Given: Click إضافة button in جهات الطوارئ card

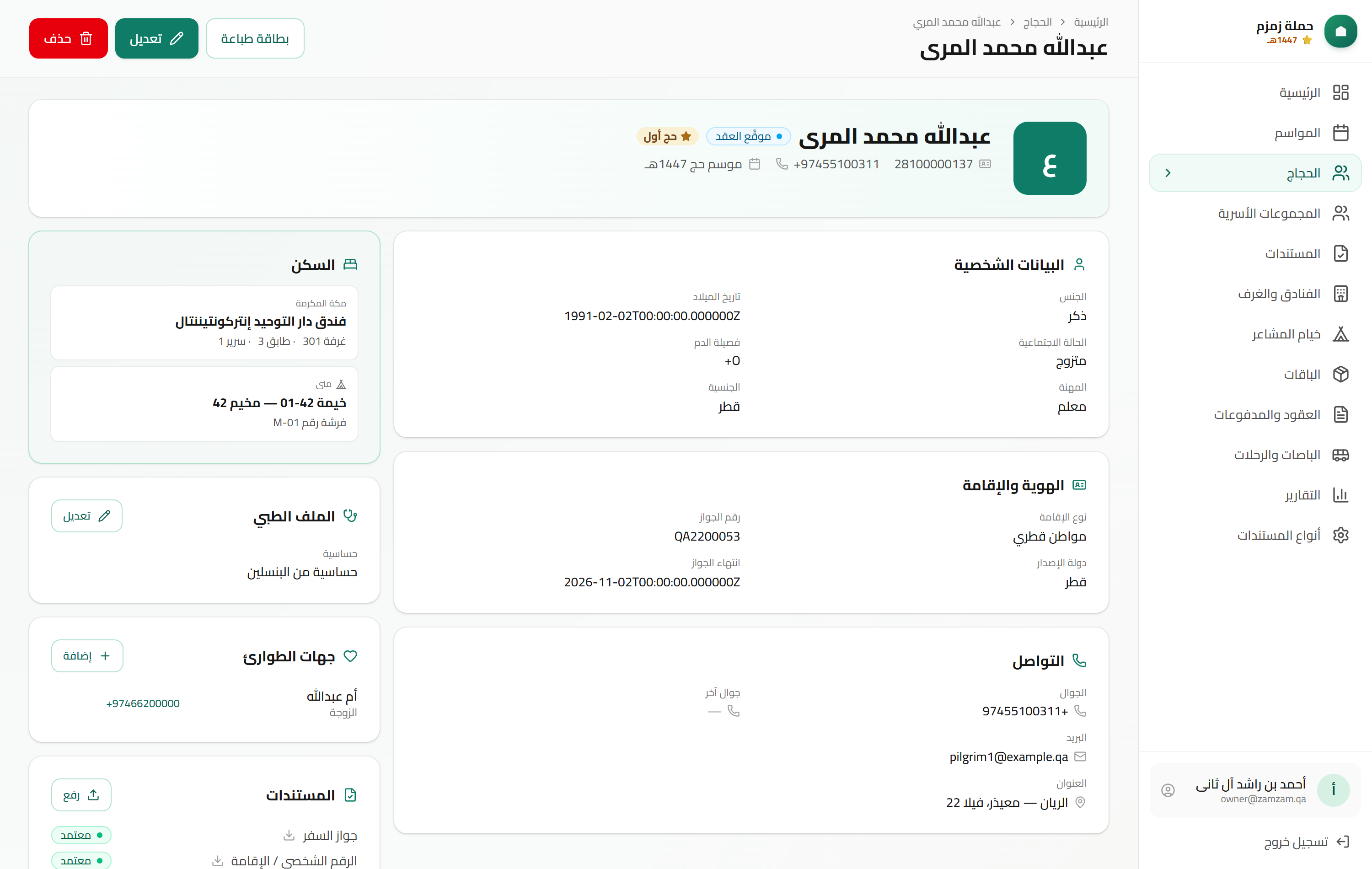Looking at the screenshot, I should [x=86, y=655].
